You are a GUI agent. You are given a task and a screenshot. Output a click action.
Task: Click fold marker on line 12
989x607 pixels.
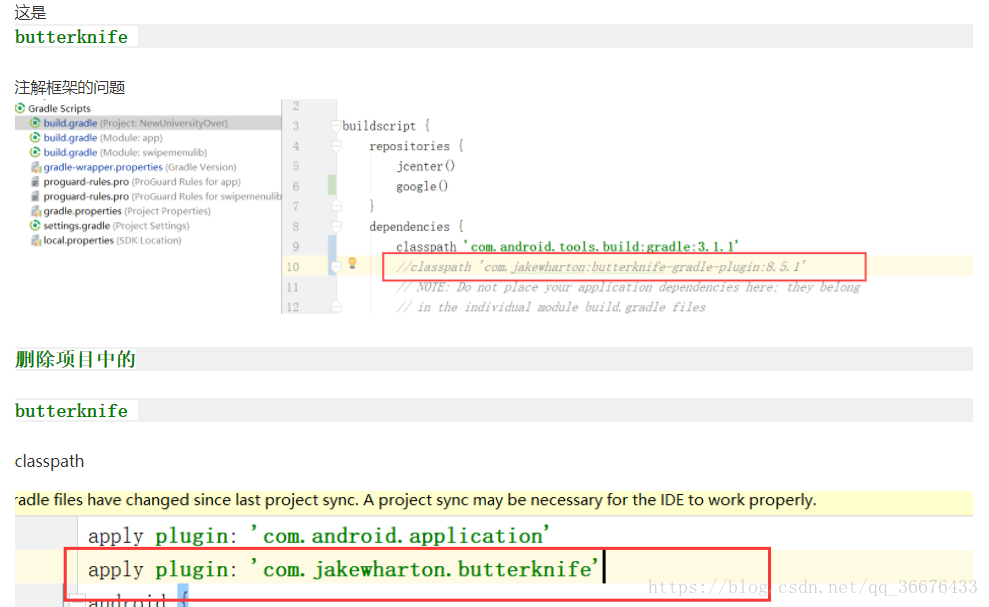point(336,307)
